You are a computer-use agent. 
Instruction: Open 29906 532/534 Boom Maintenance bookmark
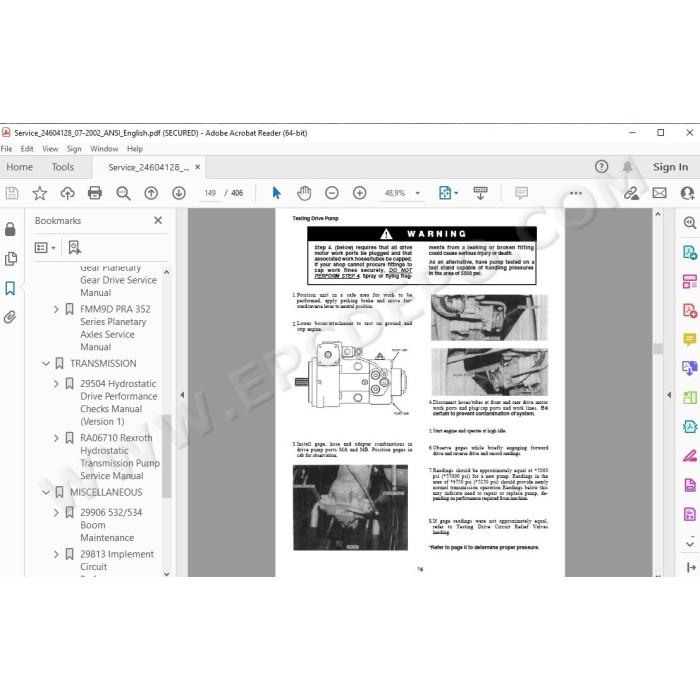coord(111,525)
